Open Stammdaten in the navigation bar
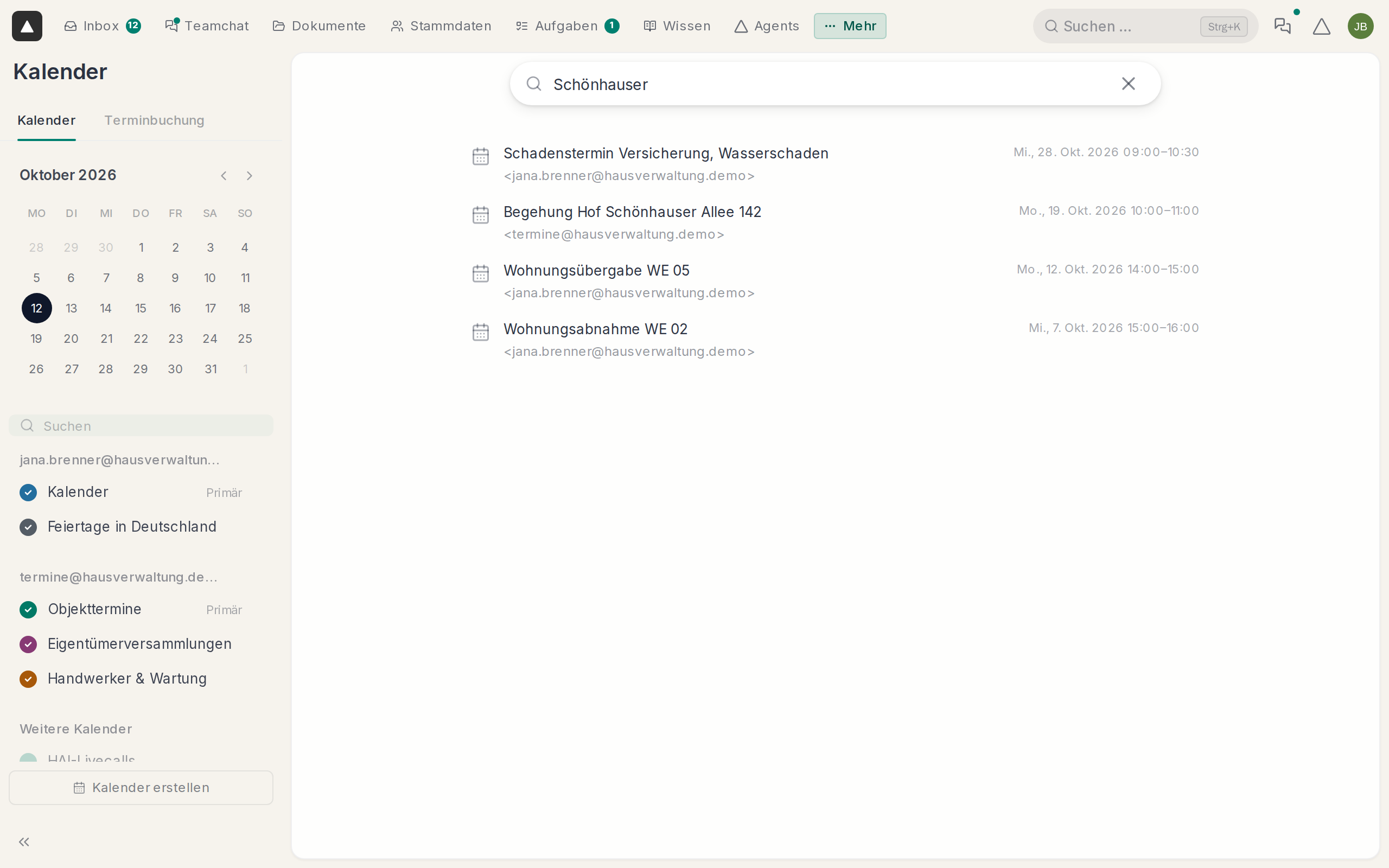The height and width of the screenshot is (868, 1389). pyautogui.click(x=441, y=26)
